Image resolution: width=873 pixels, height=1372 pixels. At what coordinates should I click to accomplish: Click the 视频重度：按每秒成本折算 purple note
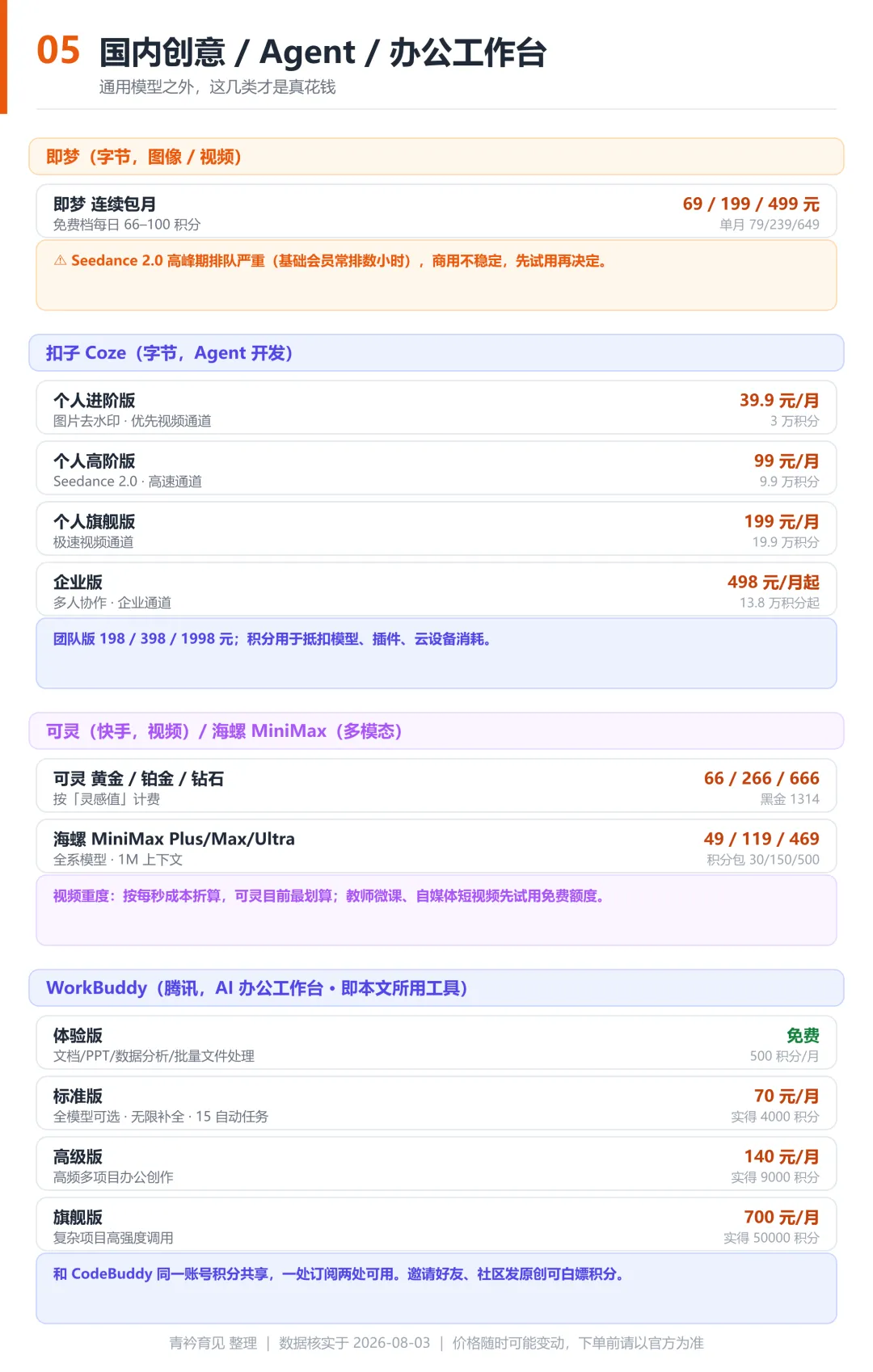(x=331, y=895)
